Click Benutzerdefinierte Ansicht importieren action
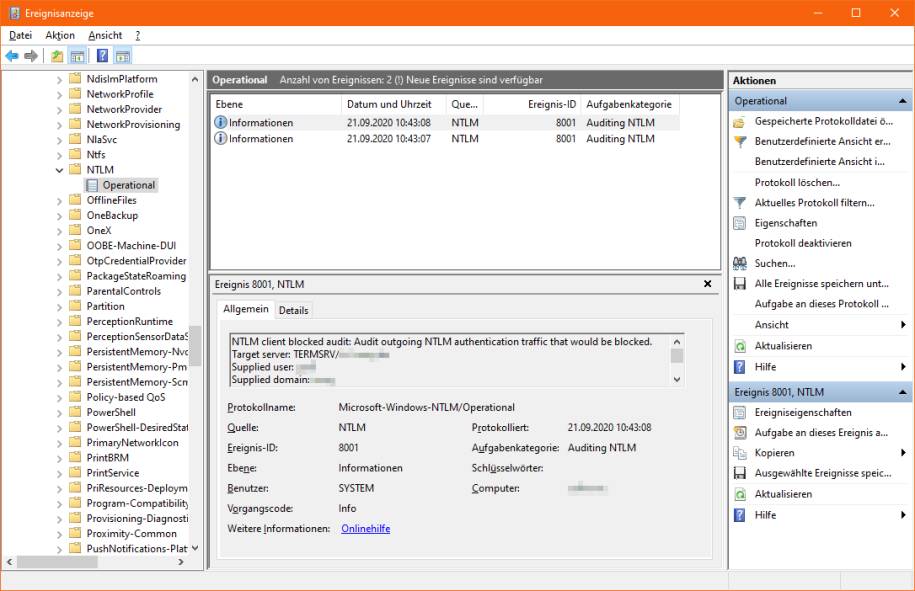 (819, 162)
